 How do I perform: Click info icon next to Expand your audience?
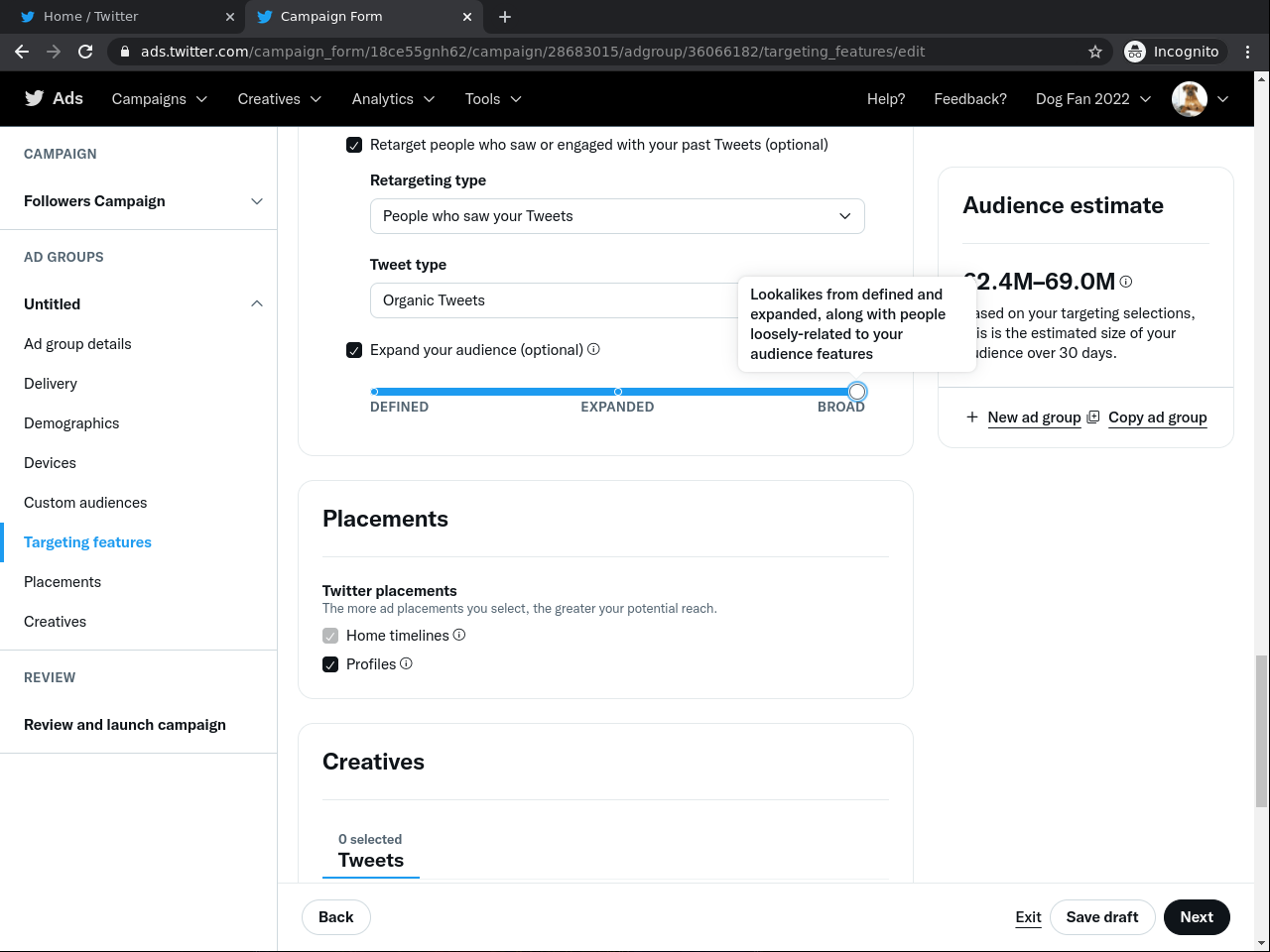[593, 349]
